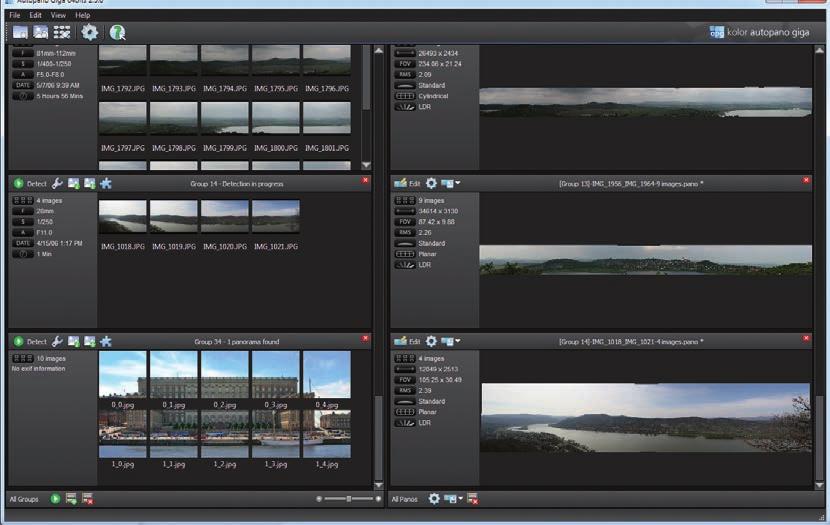Image resolution: width=830 pixels, height=525 pixels.
Task: Click the 'All Groups' label
Action: 24,499
